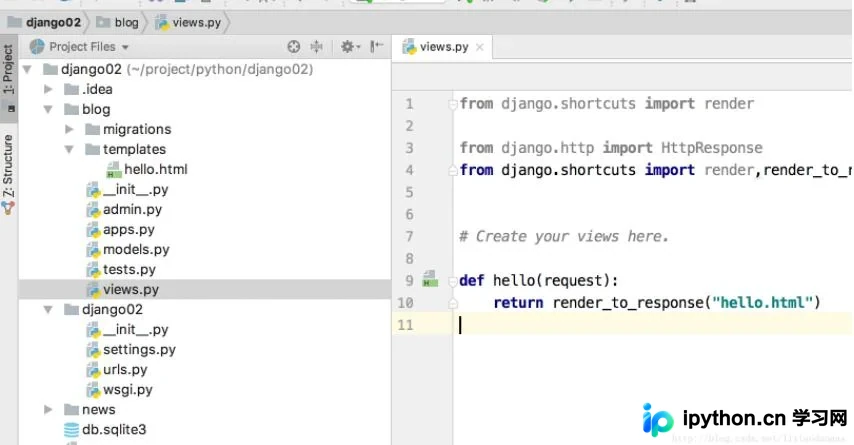The height and width of the screenshot is (445, 854).
Task: Collapse the blog folder
Action: 48,109
